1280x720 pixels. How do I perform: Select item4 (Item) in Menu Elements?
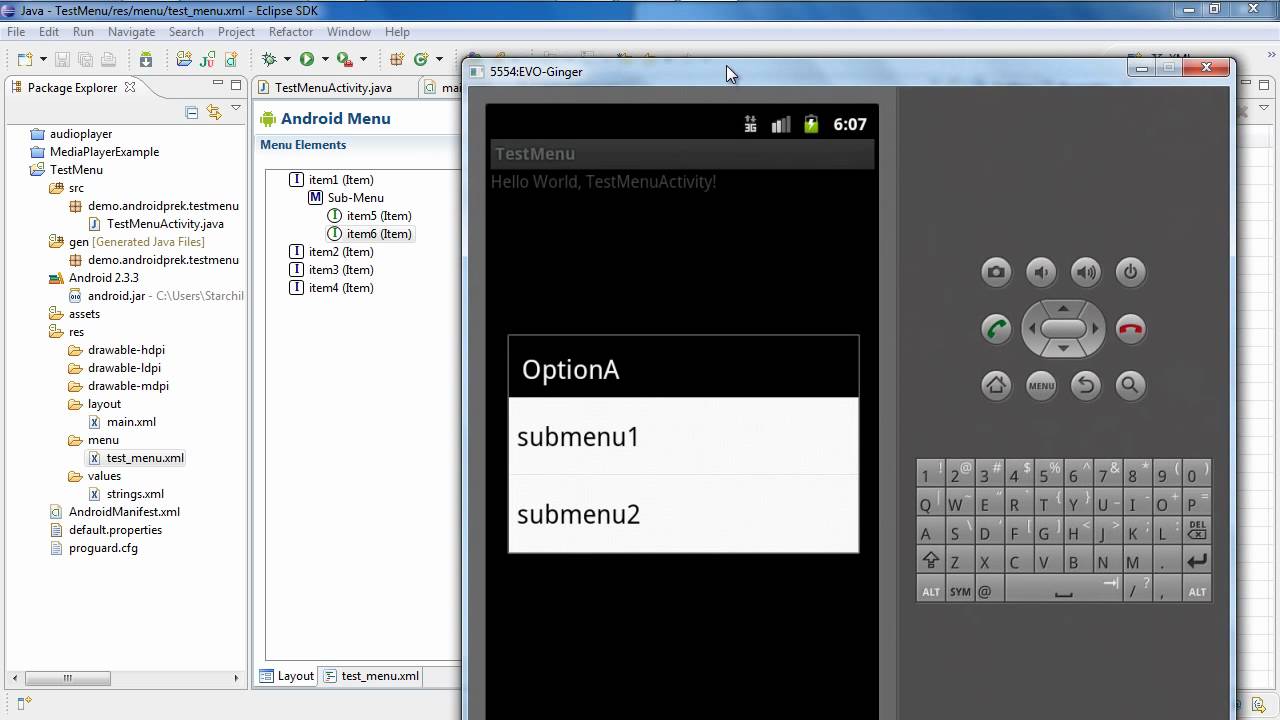coord(332,288)
